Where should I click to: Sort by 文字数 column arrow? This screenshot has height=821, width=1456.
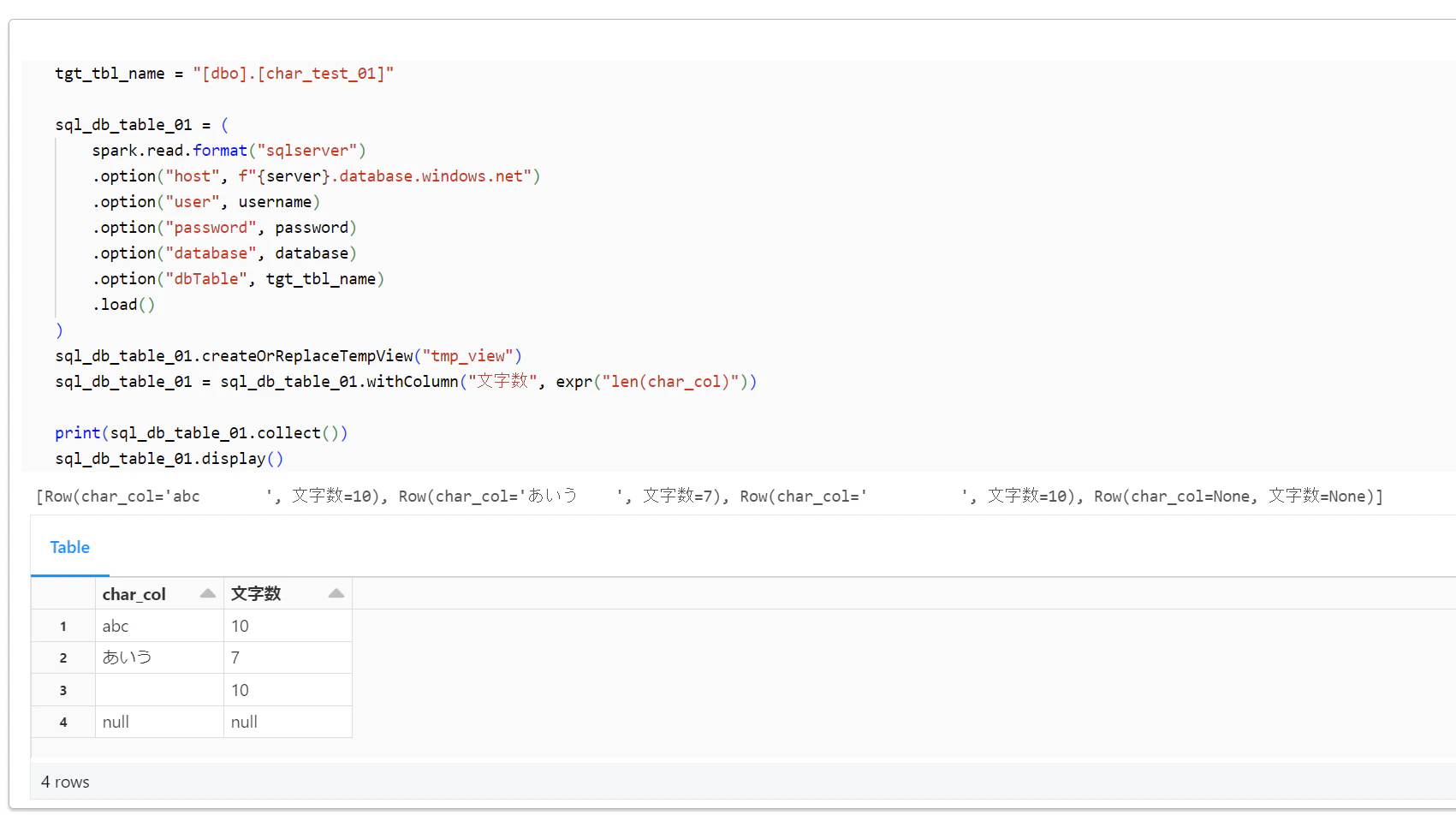point(336,593)
